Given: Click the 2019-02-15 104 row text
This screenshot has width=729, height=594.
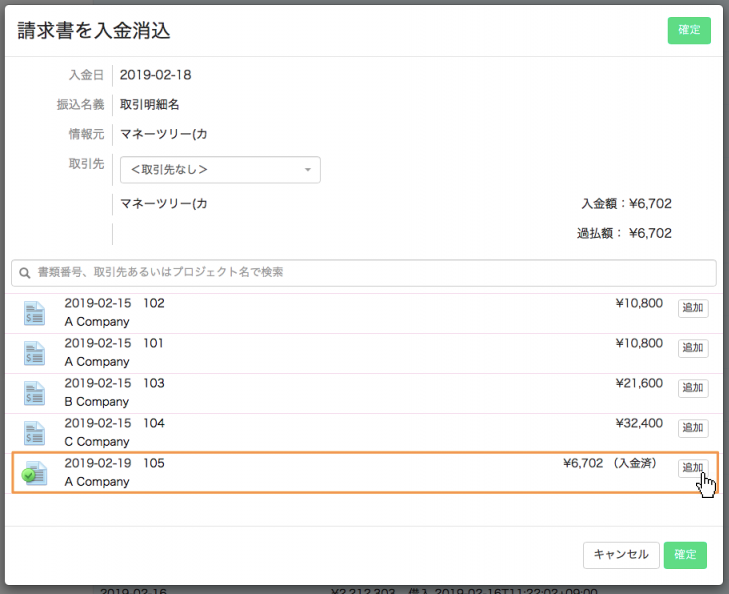Looking at the screenshot, I should (x=114, y=423).
